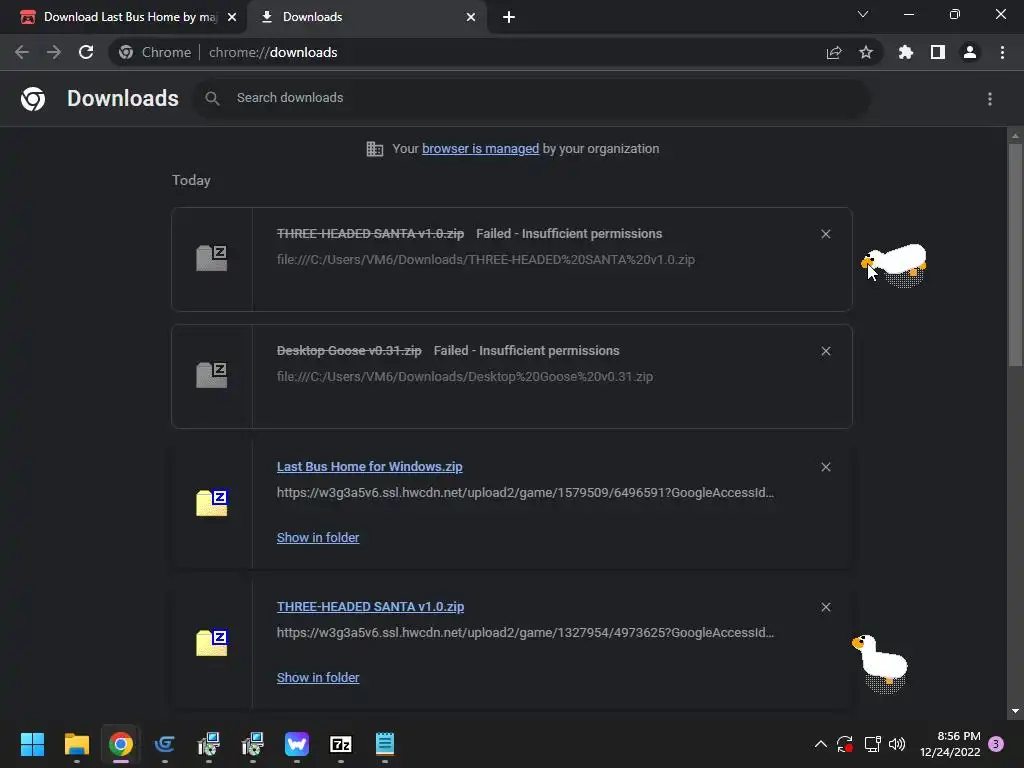1024x768 pixels.
Task: Open the Extensions puzzle icon
Action: tap(906, 52)
